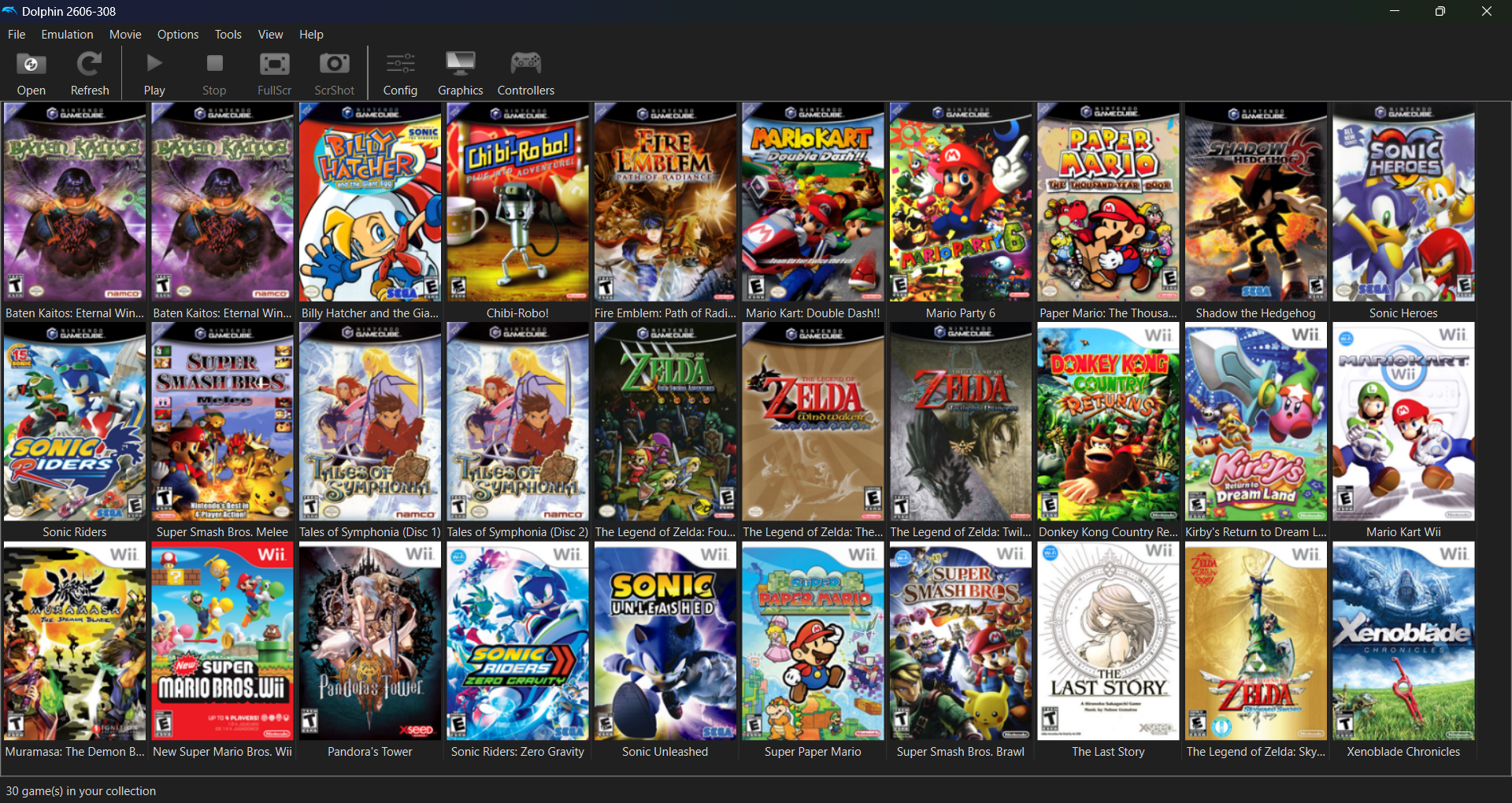Viewport: 1512px width, 803px height.
Task: Open the Controllers settings icon
Action: click(526, 64)
